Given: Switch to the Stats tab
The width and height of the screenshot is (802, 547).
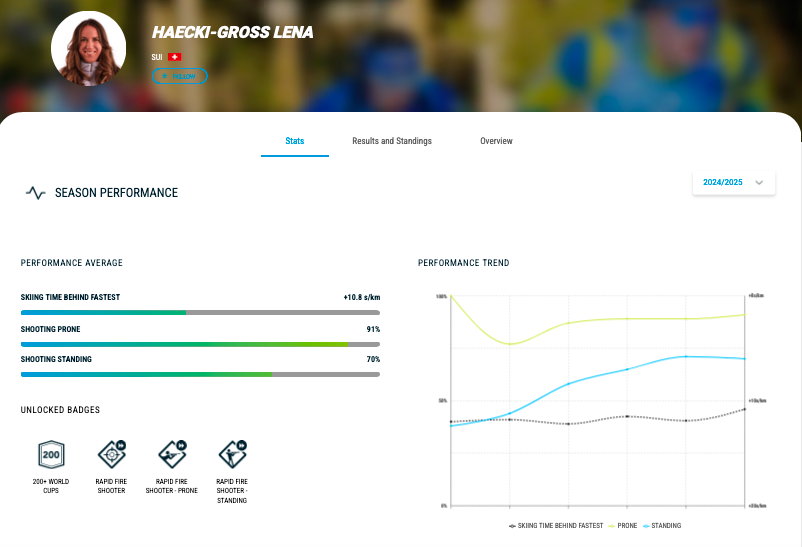Looking at the screenshot, I should (x=294, y=141).
